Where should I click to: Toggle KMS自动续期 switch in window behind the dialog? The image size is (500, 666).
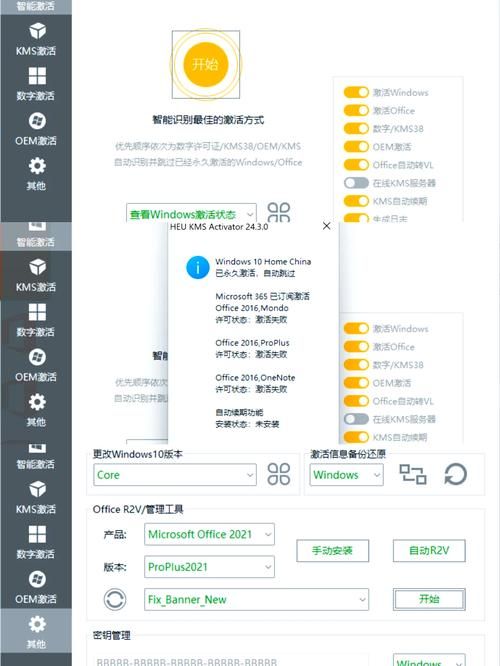coord(356,437)
